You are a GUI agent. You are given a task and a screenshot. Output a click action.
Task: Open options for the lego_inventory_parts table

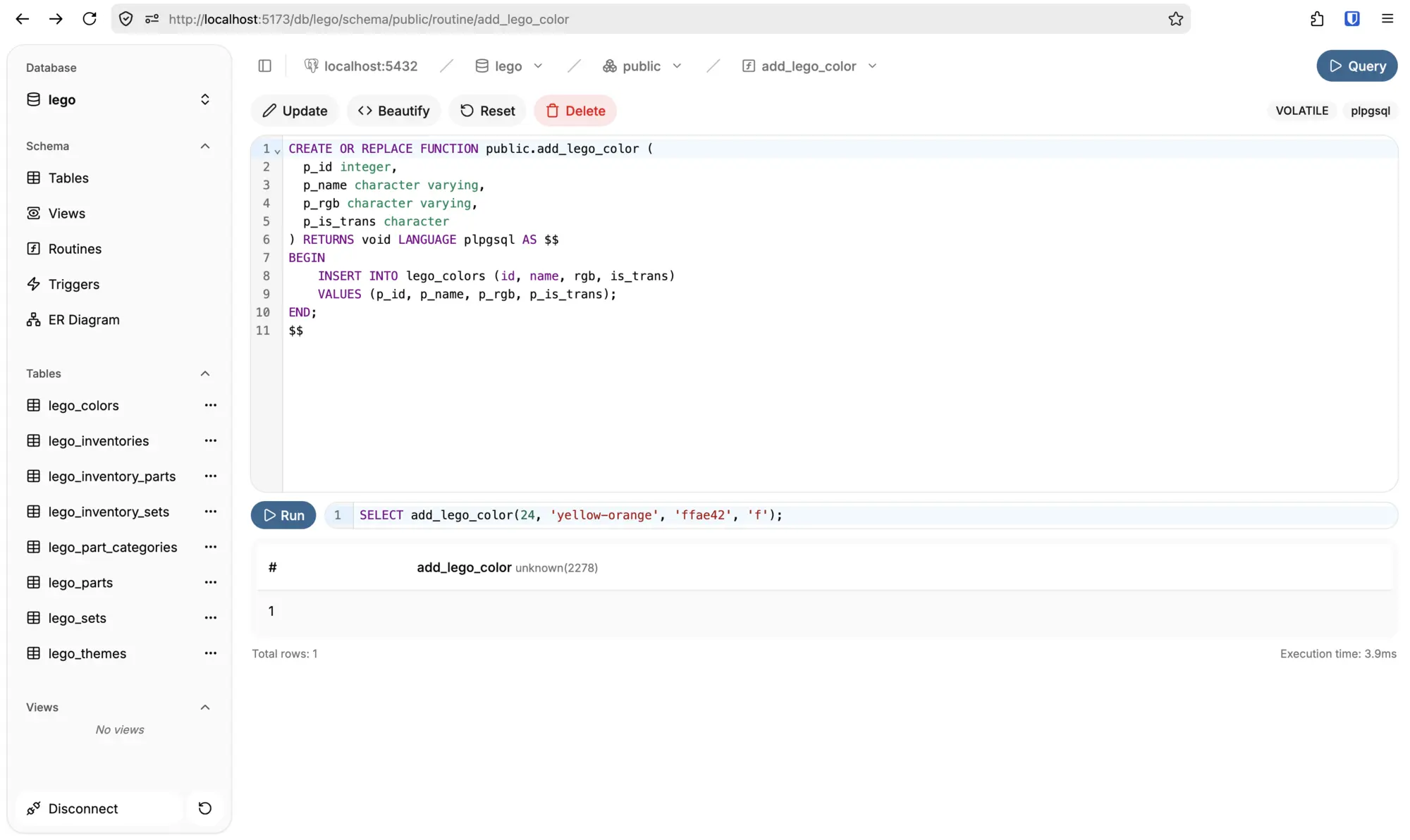(x=210, y=476)
